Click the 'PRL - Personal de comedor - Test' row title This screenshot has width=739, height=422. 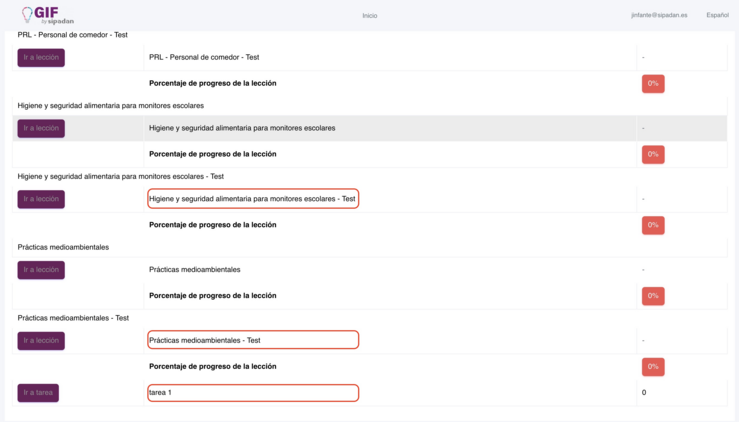(x=204, y=57)
